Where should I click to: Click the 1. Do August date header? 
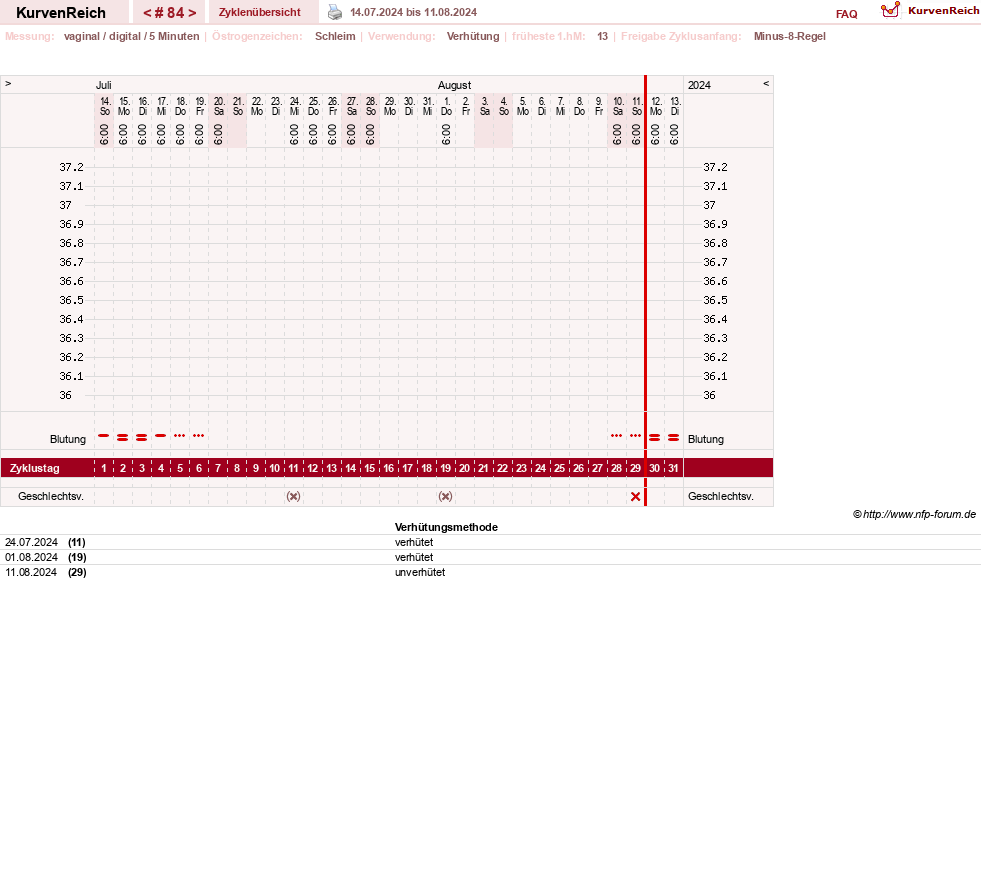446,106
